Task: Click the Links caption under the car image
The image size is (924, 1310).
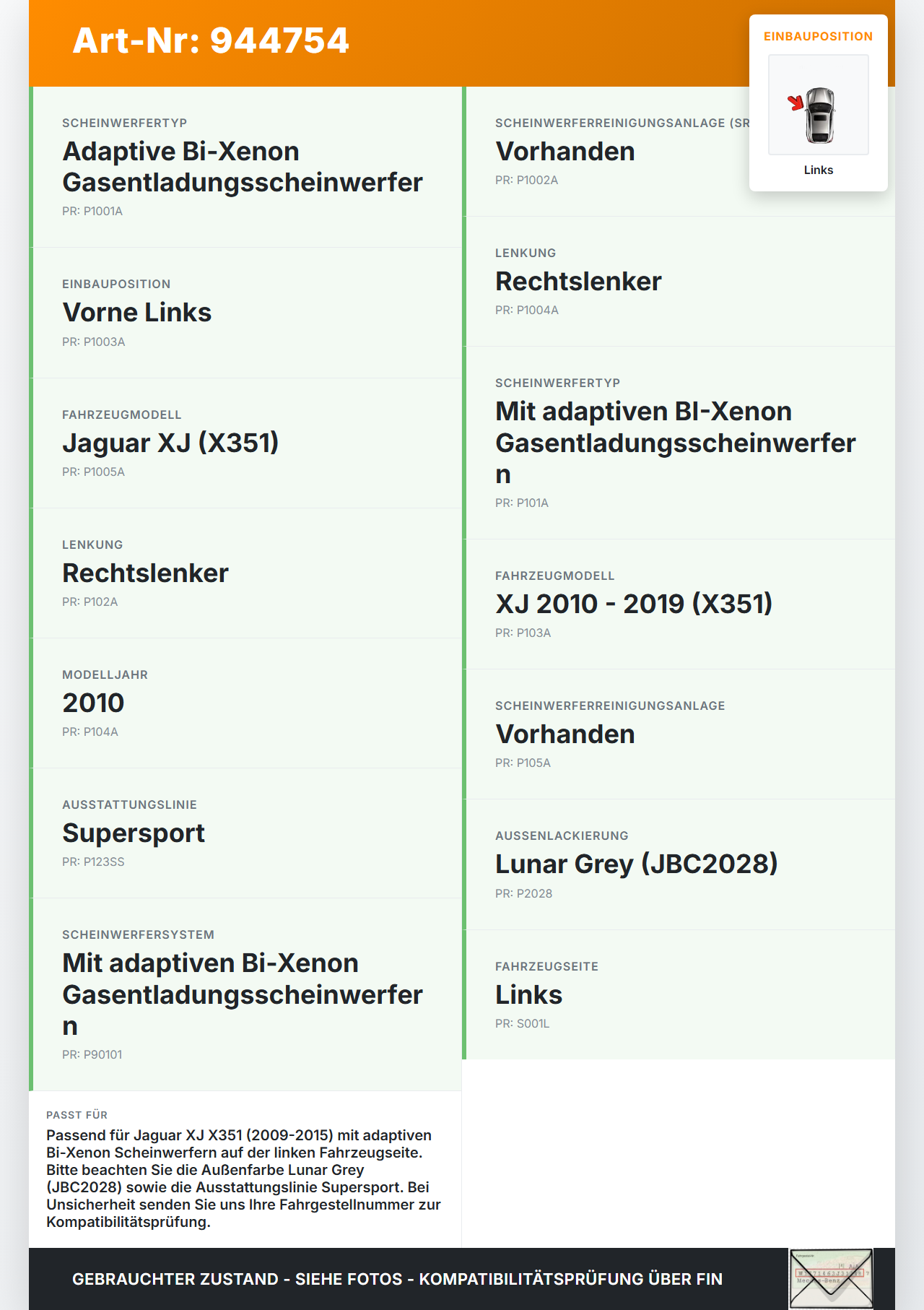Action: click(x=819, y=170)
